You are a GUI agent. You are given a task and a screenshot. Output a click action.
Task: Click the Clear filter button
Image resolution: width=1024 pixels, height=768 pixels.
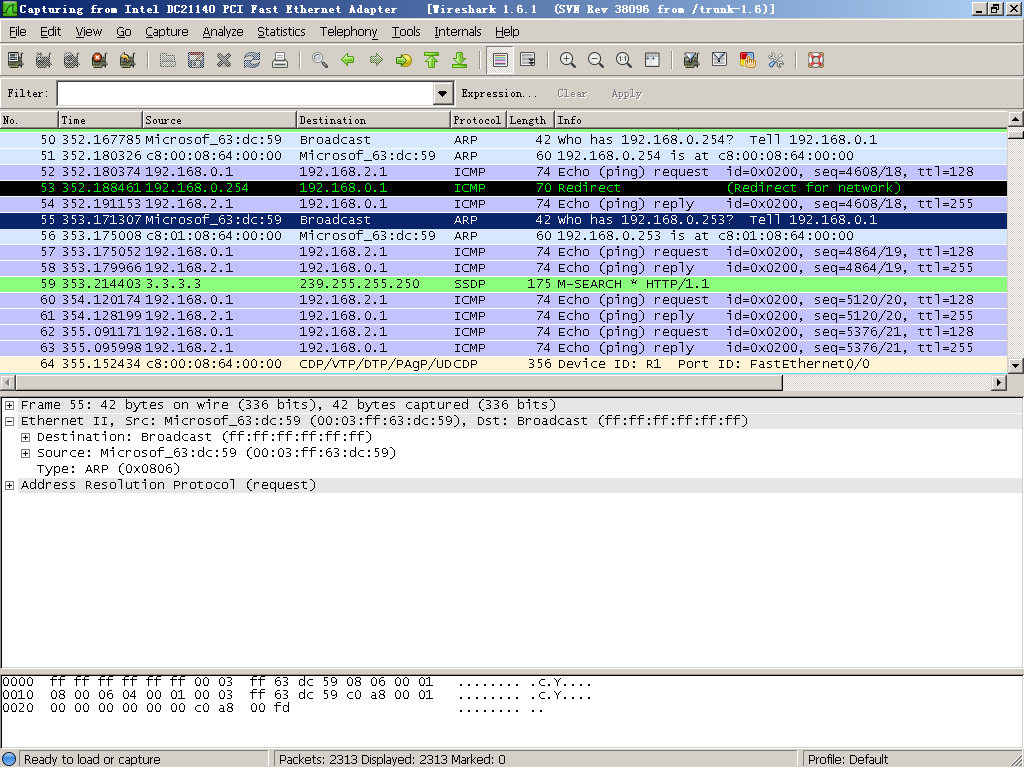point(572,93)
